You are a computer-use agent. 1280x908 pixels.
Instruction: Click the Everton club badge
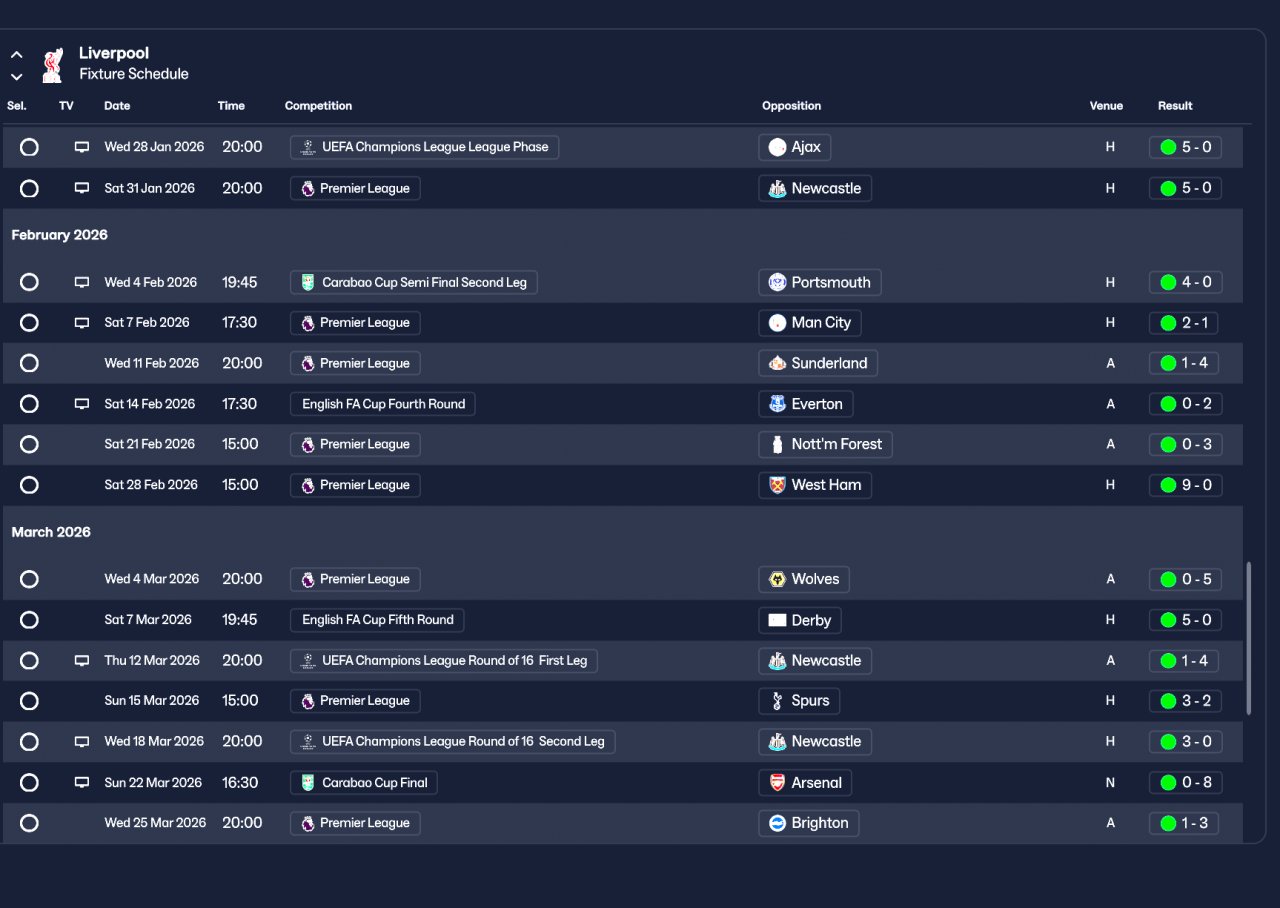777,404
